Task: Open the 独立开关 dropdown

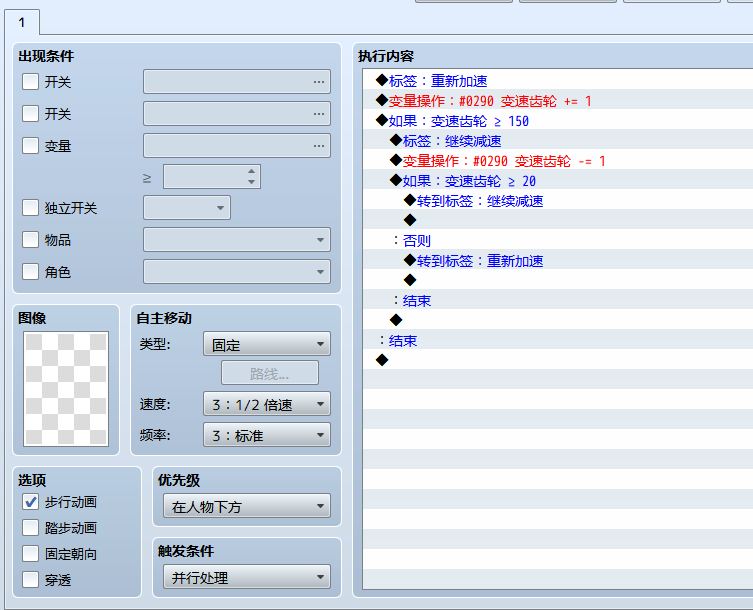Action: coord(187,207)
